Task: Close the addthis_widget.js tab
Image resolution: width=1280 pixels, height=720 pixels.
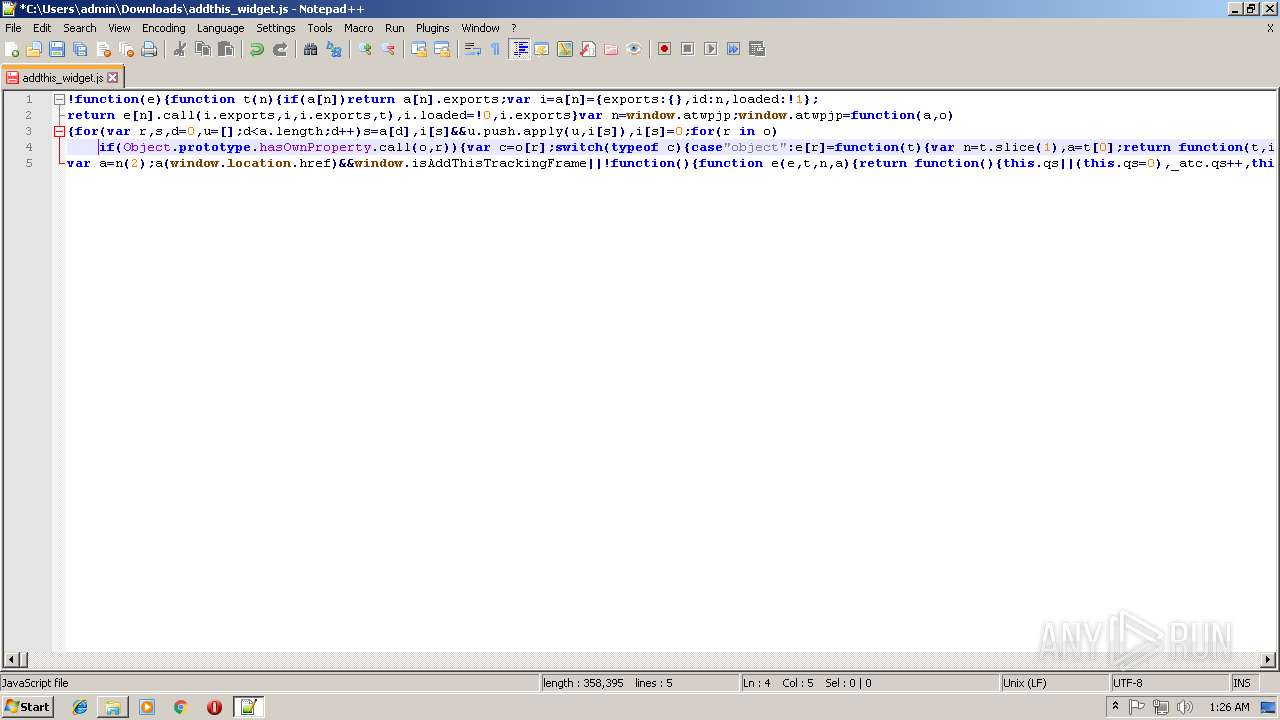Action: (113, 77)
